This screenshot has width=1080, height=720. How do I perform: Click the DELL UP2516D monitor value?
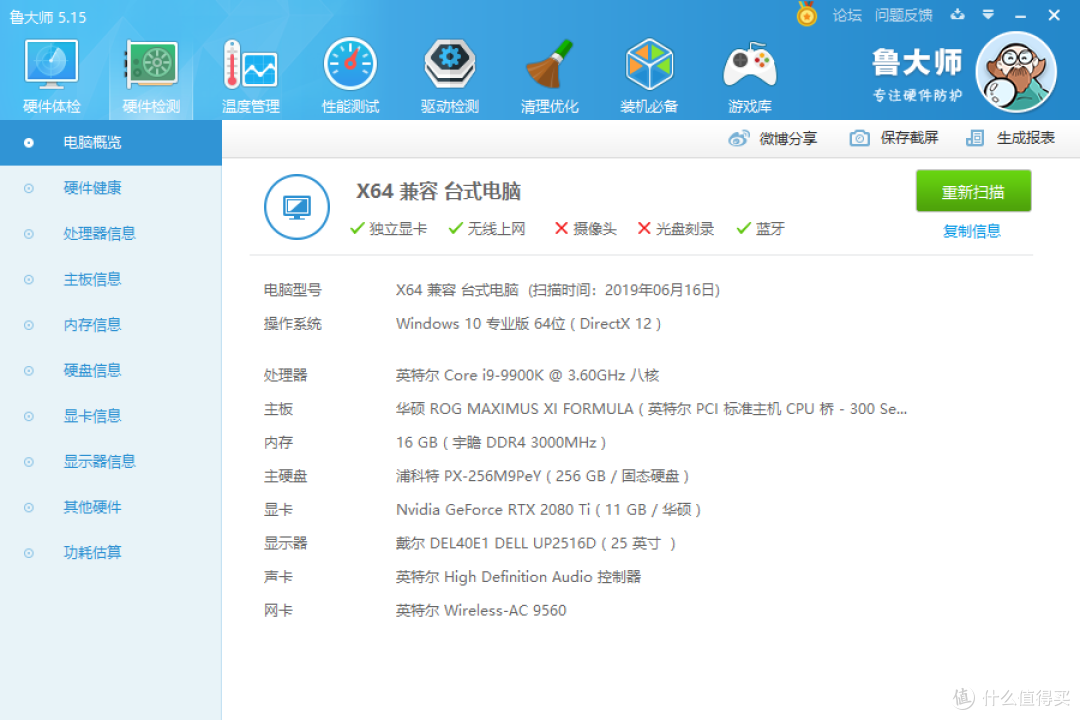coord(536,544)
